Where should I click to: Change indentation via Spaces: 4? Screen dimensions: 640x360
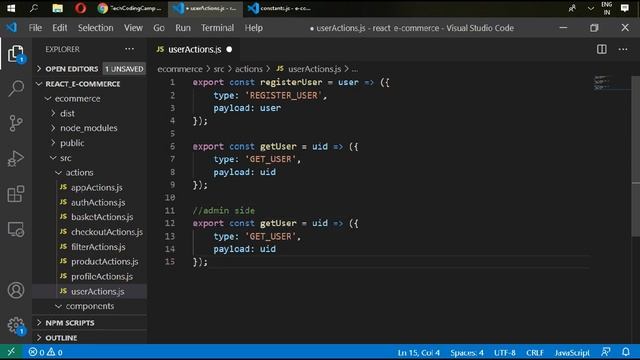(467, 352)
